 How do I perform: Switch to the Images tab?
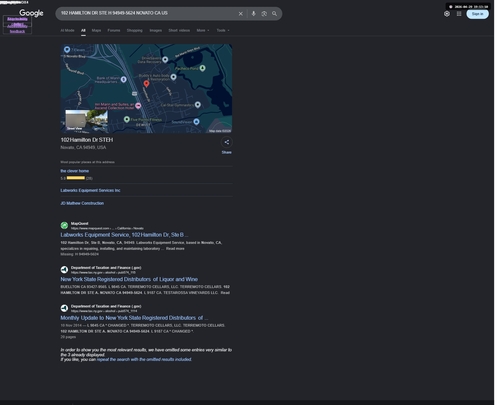tap(156, 30)
